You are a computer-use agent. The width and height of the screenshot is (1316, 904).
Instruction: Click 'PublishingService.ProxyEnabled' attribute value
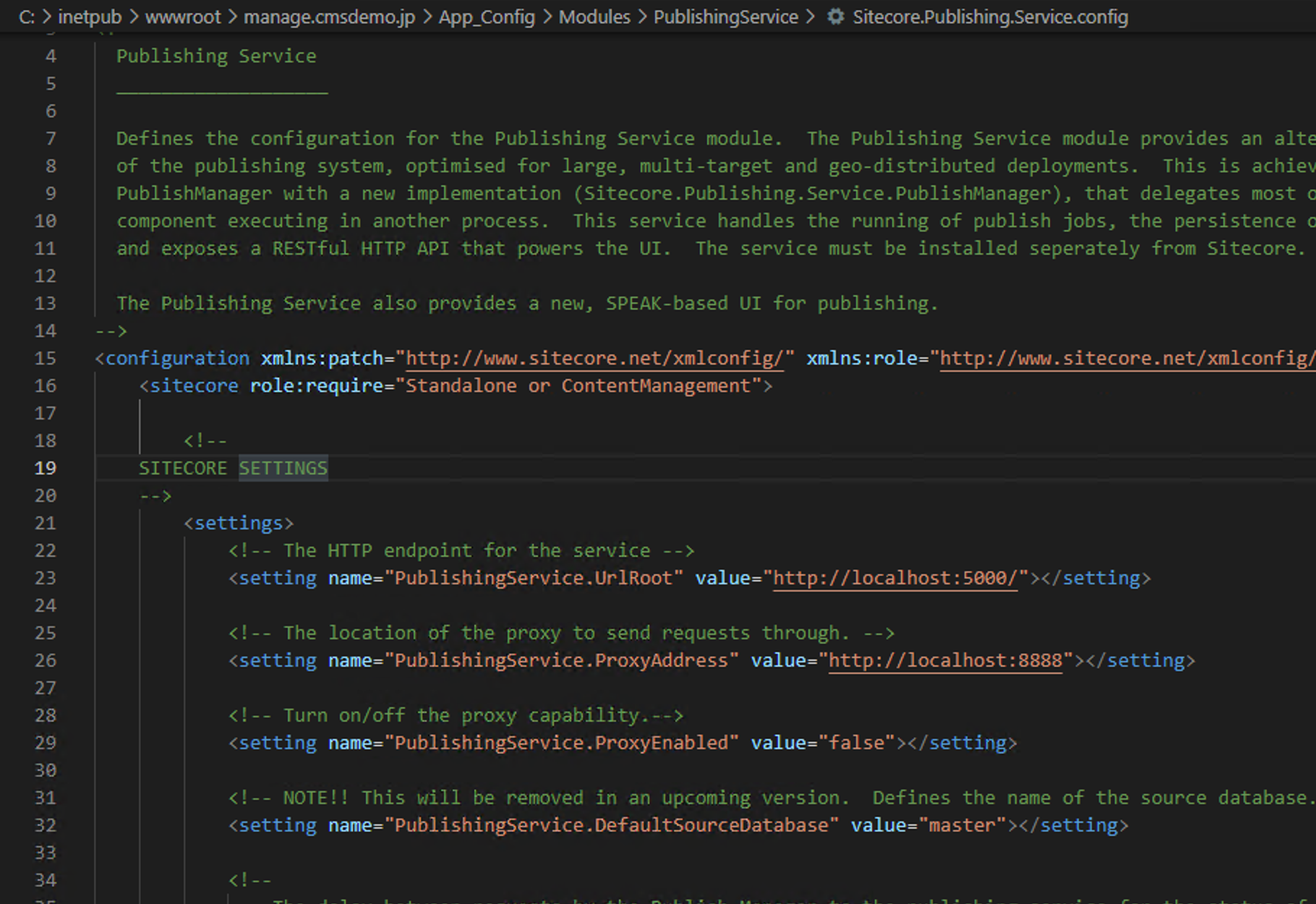pyautogui.click(x=561, y=743)
